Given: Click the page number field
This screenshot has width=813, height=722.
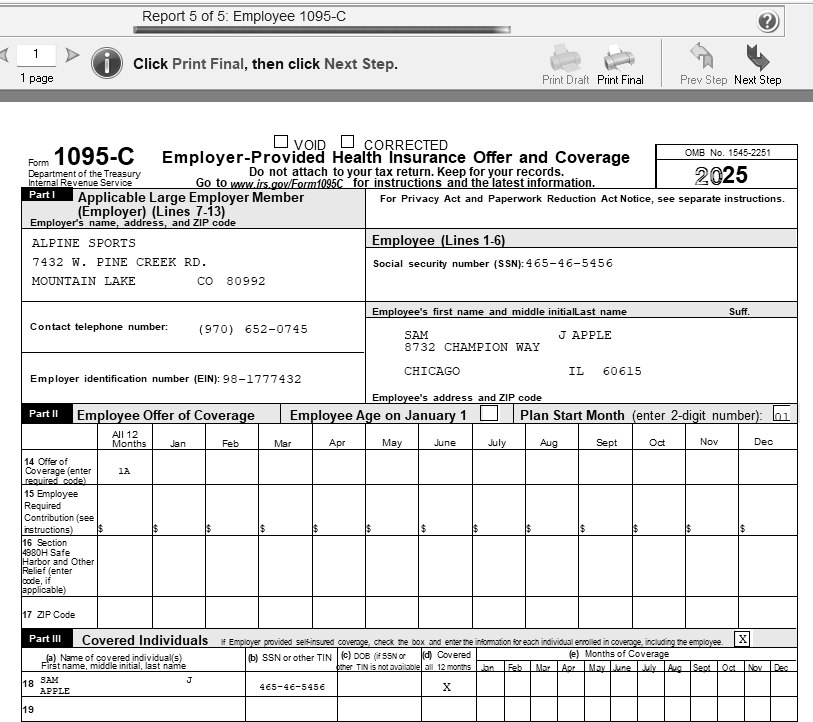Looking at the screenshot, I should [37, 55].
